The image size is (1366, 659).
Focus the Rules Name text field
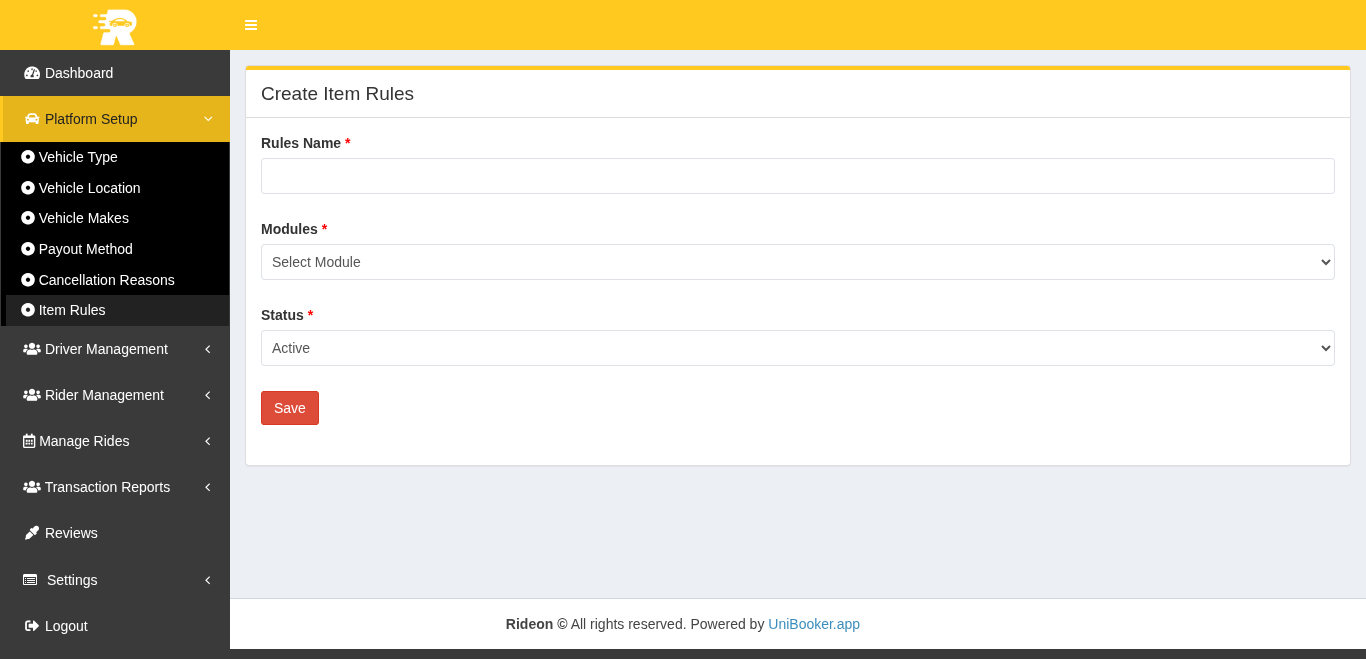(797, 176)
